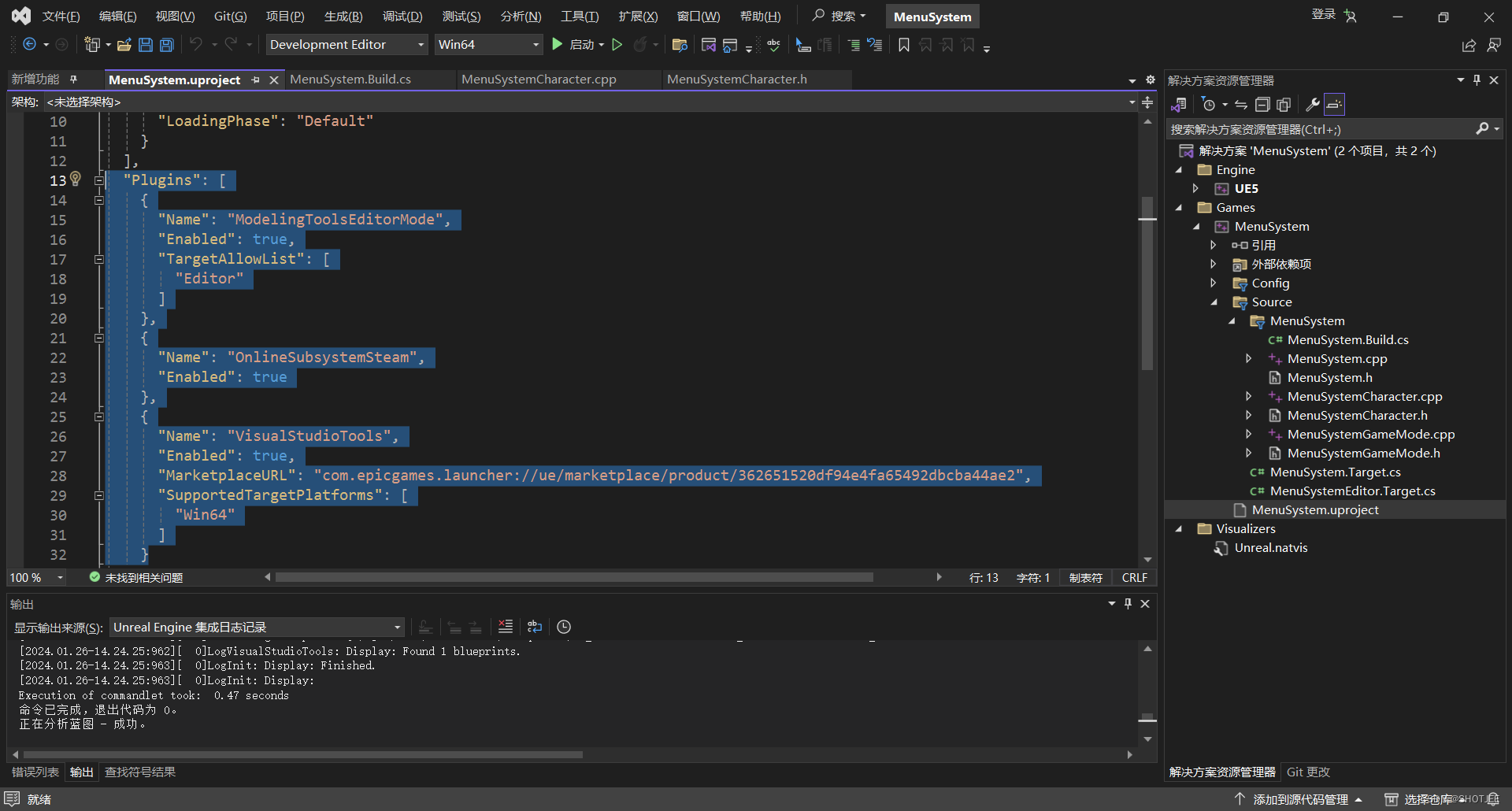The height and width of the screenshot is (811, 1512).
Task: Click the 登录 (sign in) button
Action: click(x=1325, y=15)
